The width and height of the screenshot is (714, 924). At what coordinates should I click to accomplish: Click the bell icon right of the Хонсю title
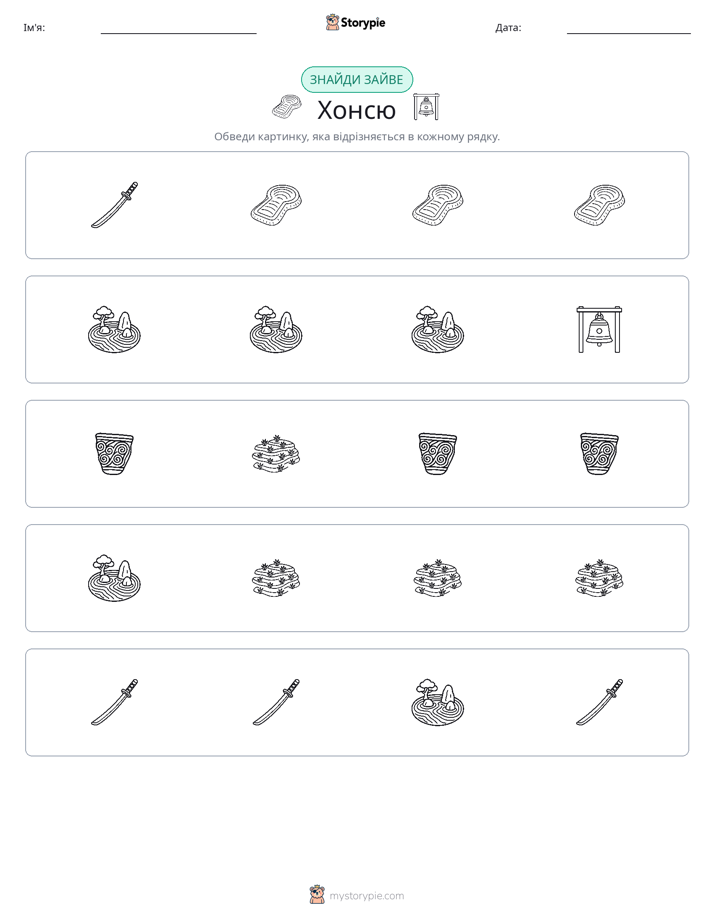[426, 107]
